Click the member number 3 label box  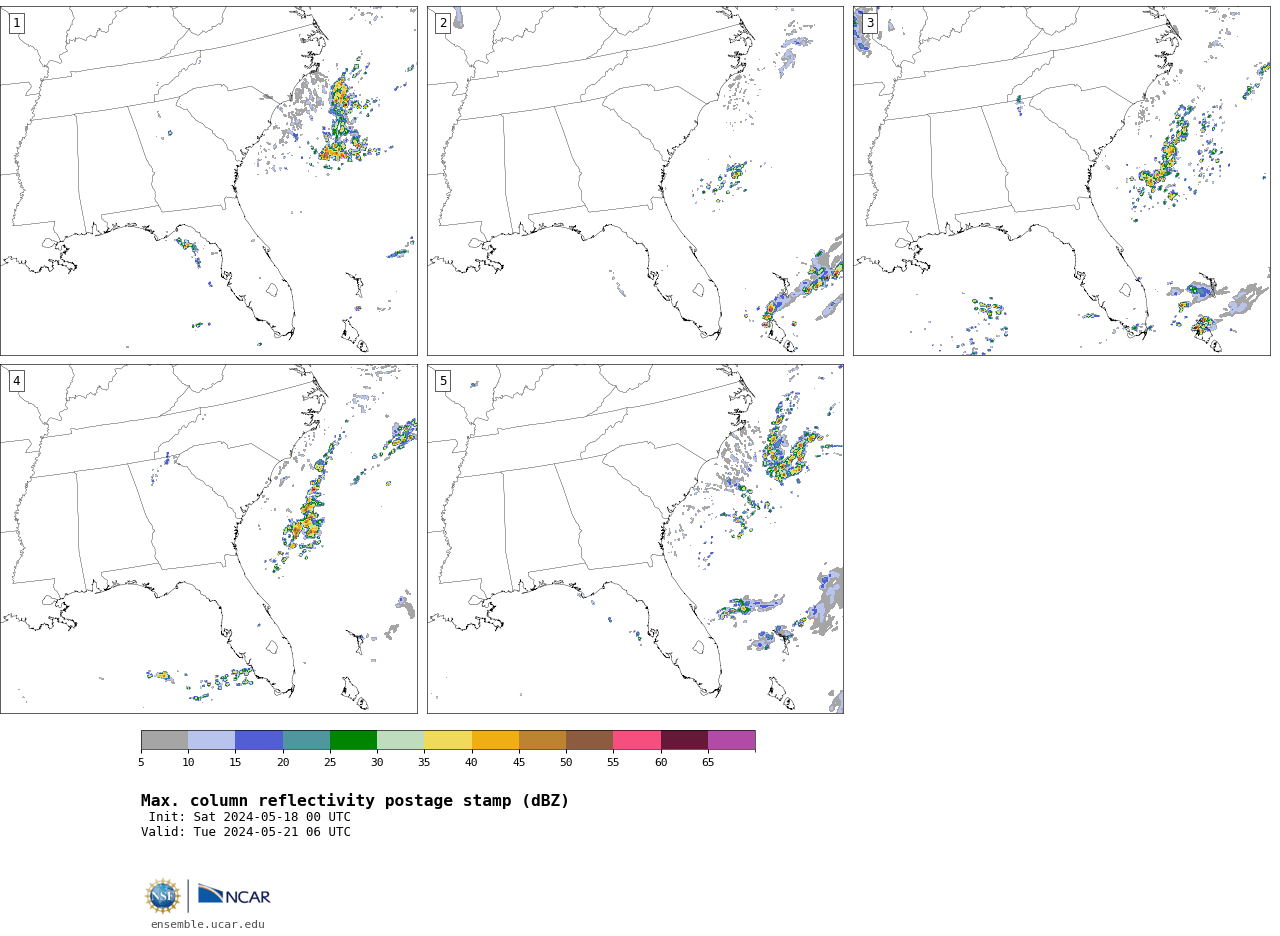coord(870,23)
